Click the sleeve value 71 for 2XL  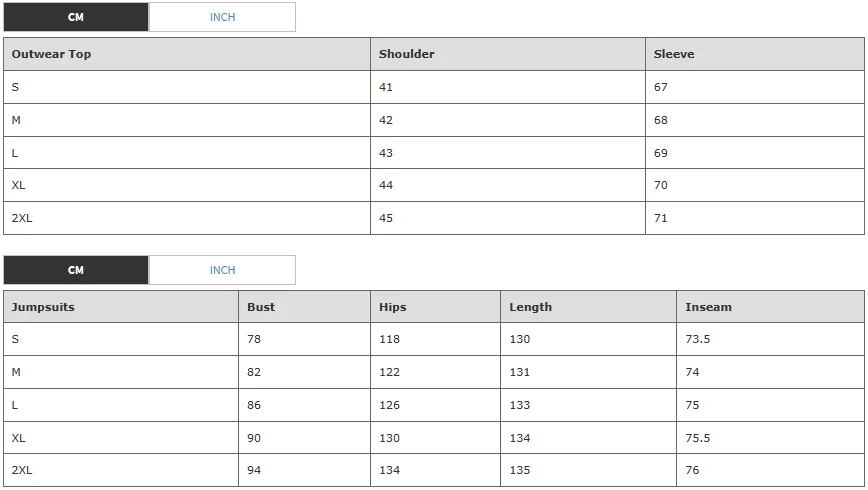click(660, 218)
